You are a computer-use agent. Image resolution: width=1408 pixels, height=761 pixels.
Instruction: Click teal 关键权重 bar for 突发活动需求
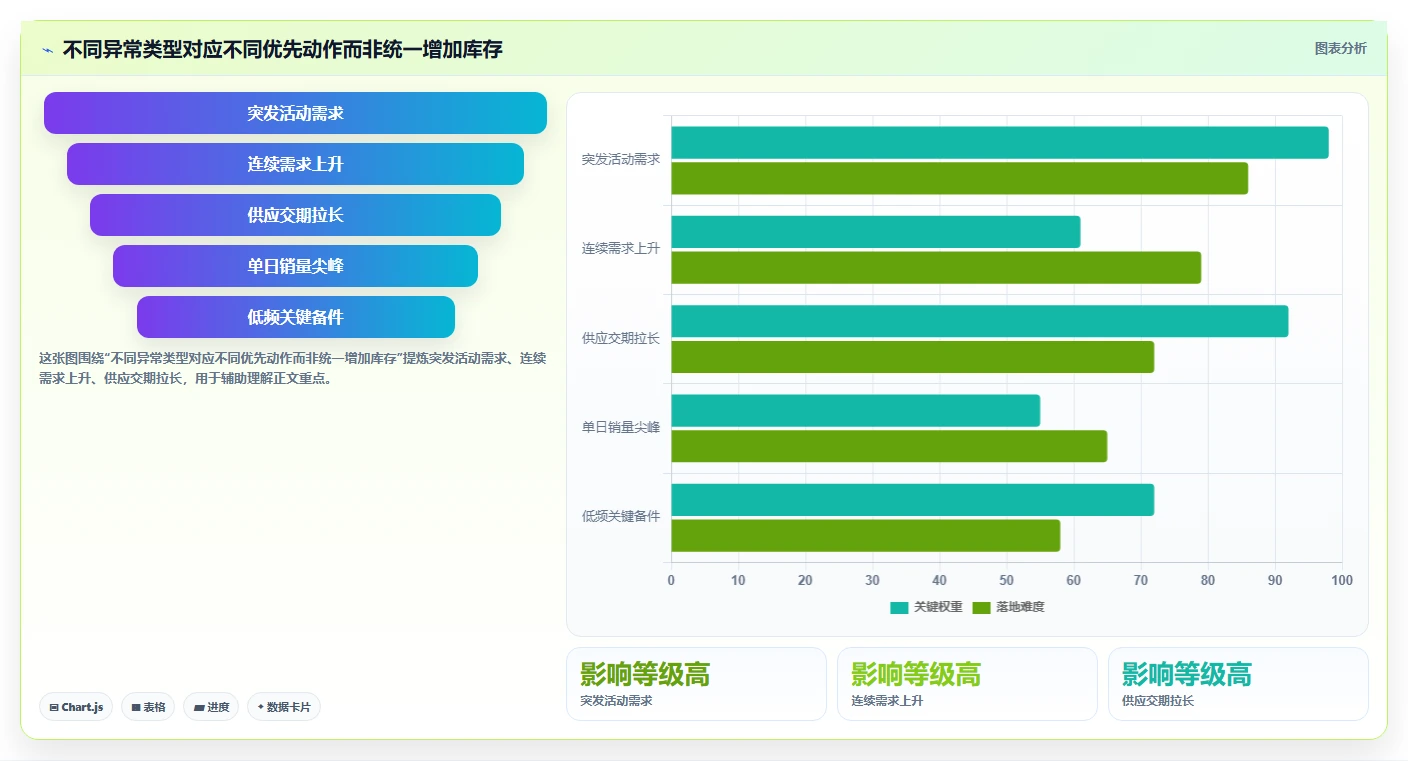1000,143
